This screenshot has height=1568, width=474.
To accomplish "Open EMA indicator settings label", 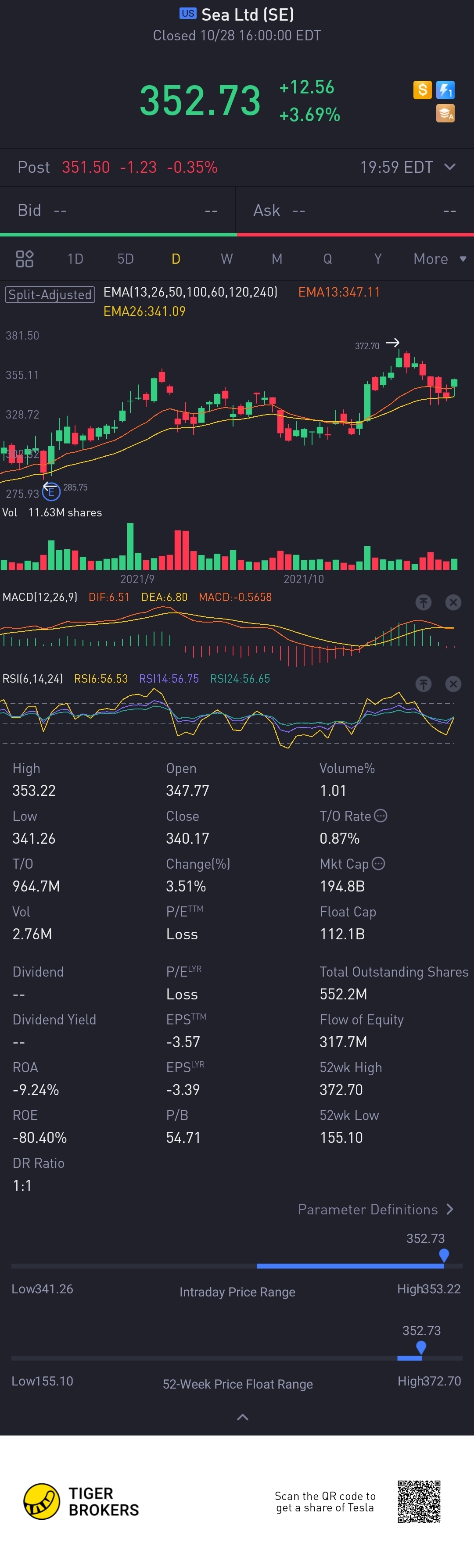I will (x=190, y=292).
